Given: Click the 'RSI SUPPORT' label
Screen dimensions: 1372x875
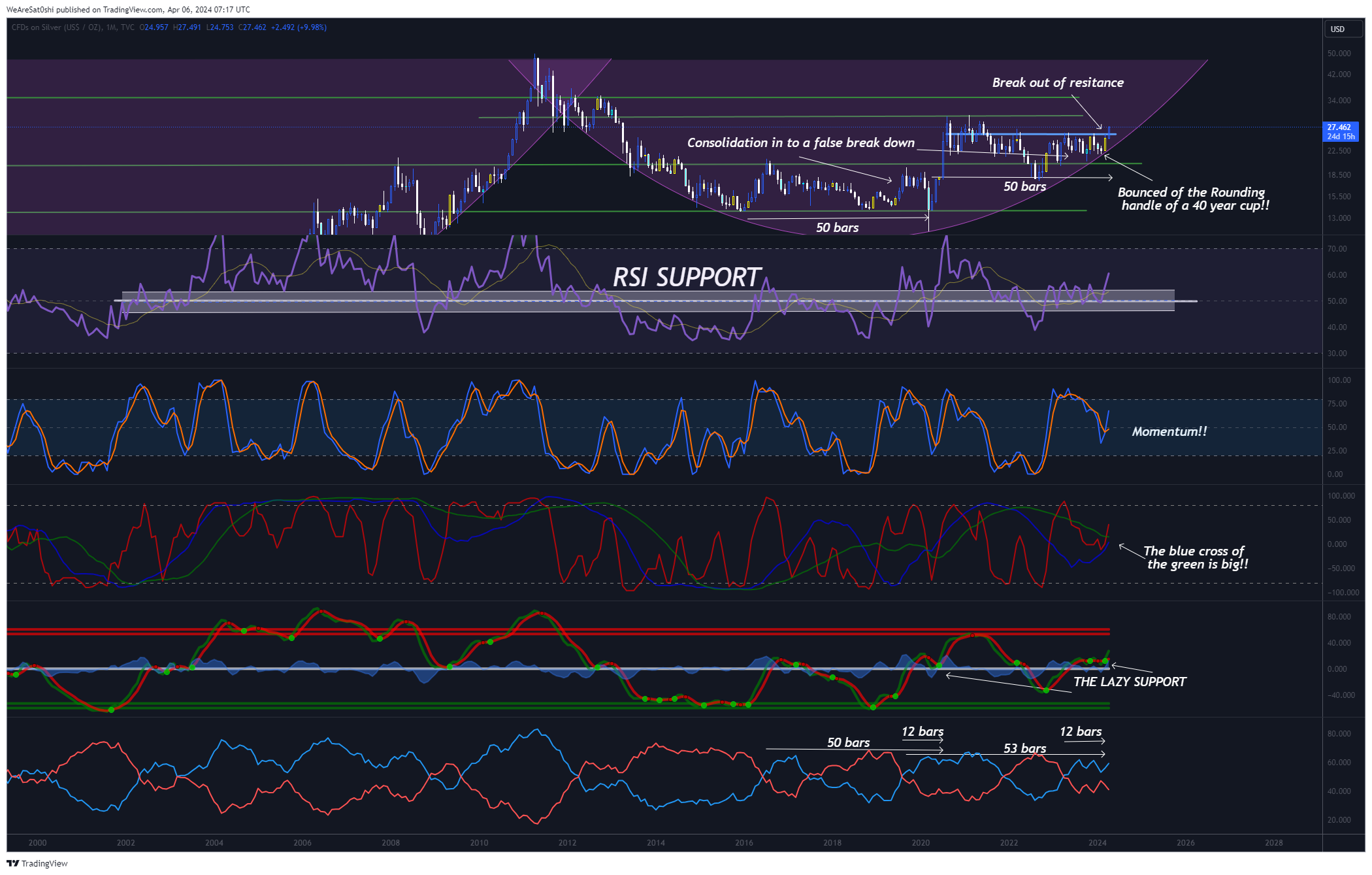Looking at the screenshot, I should (x=687, y=277).
